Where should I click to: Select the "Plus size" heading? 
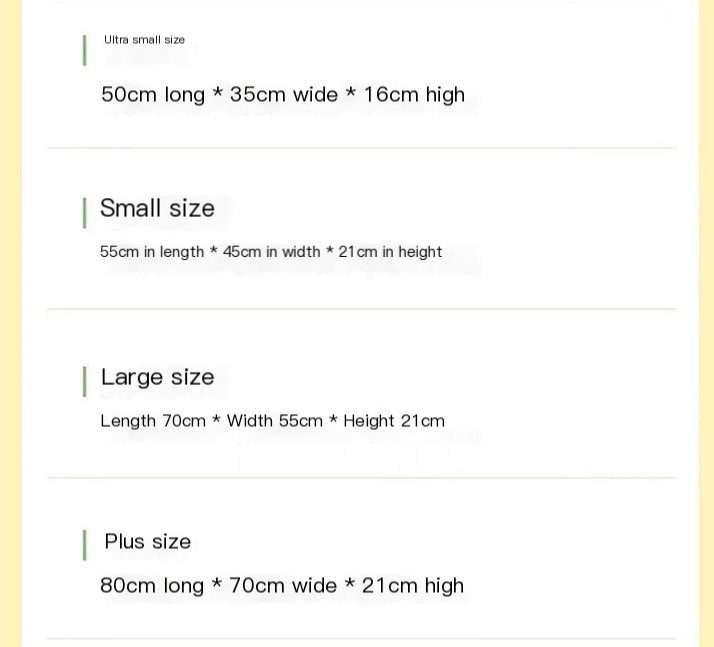click(x=147, y=541)
